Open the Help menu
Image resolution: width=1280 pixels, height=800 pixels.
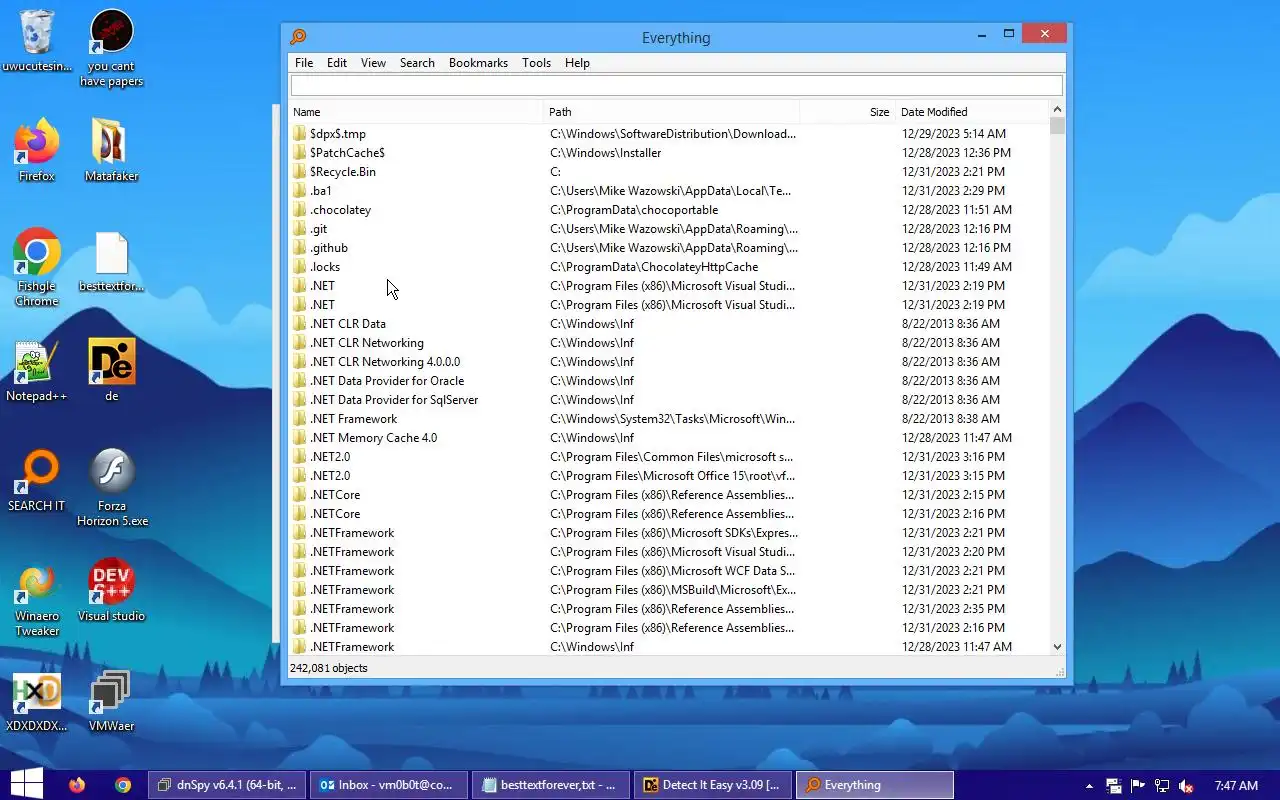tap(577, 62)
